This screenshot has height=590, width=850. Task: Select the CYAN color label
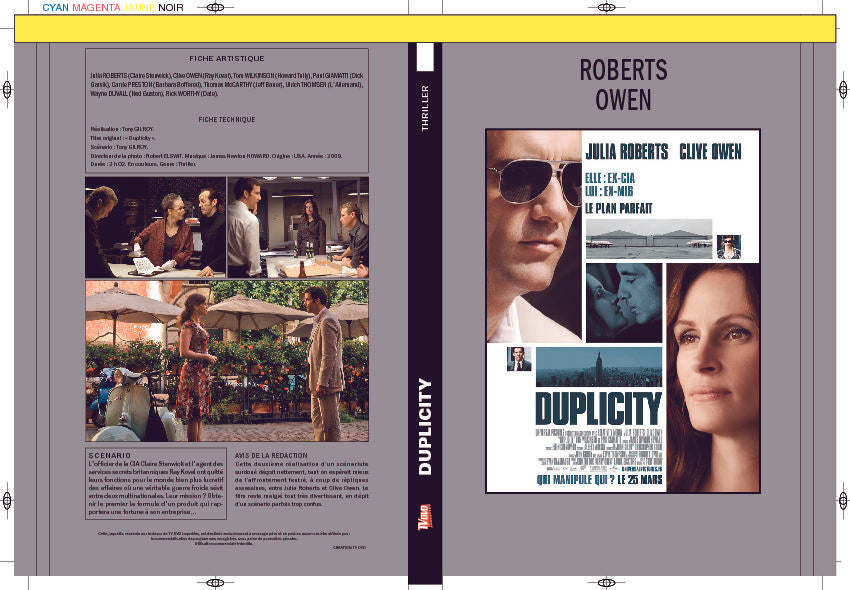[55, 8]
